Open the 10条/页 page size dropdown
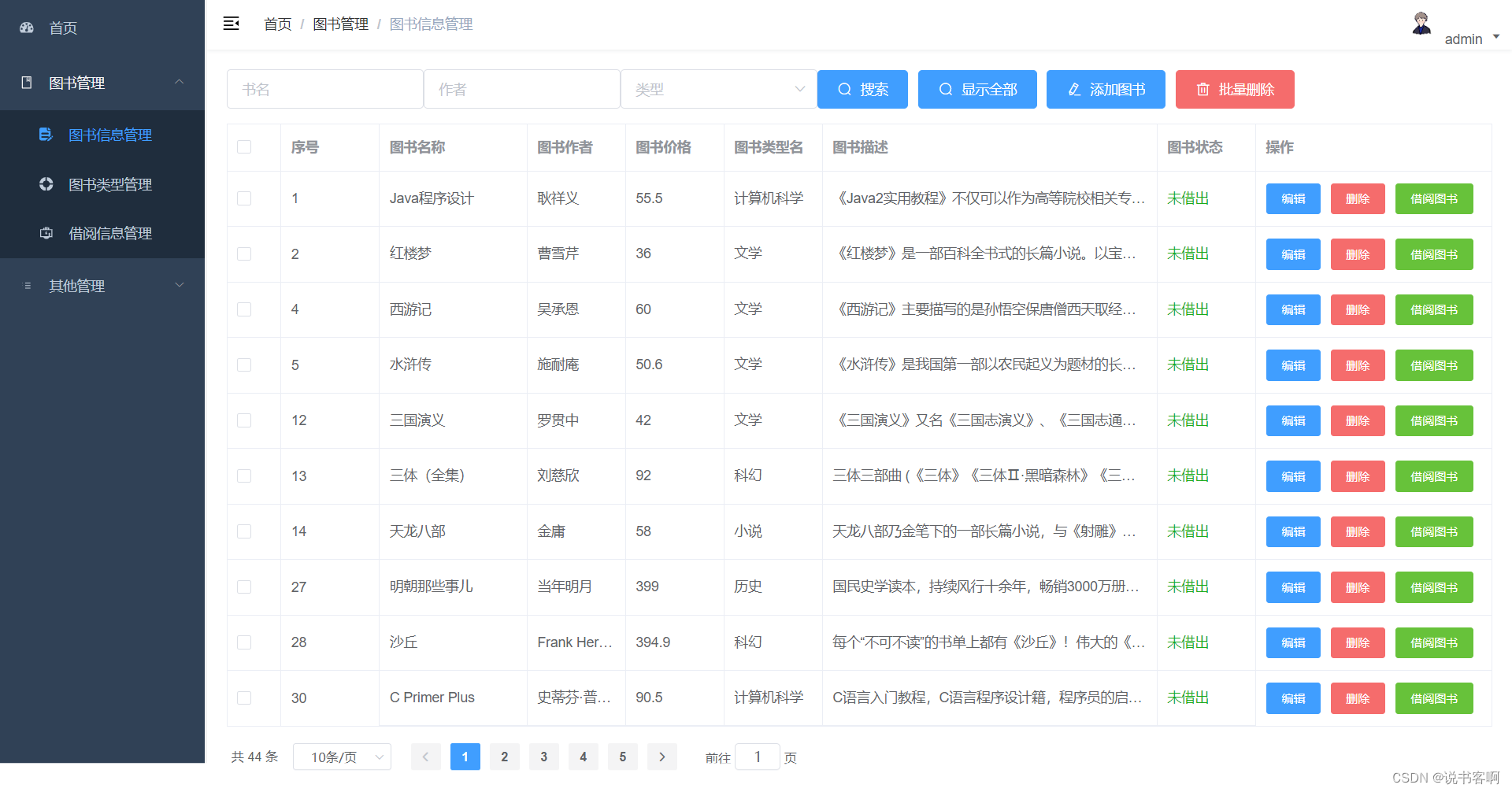The image size is (1512, 792). pyautogui.click(x=342, y=757)
